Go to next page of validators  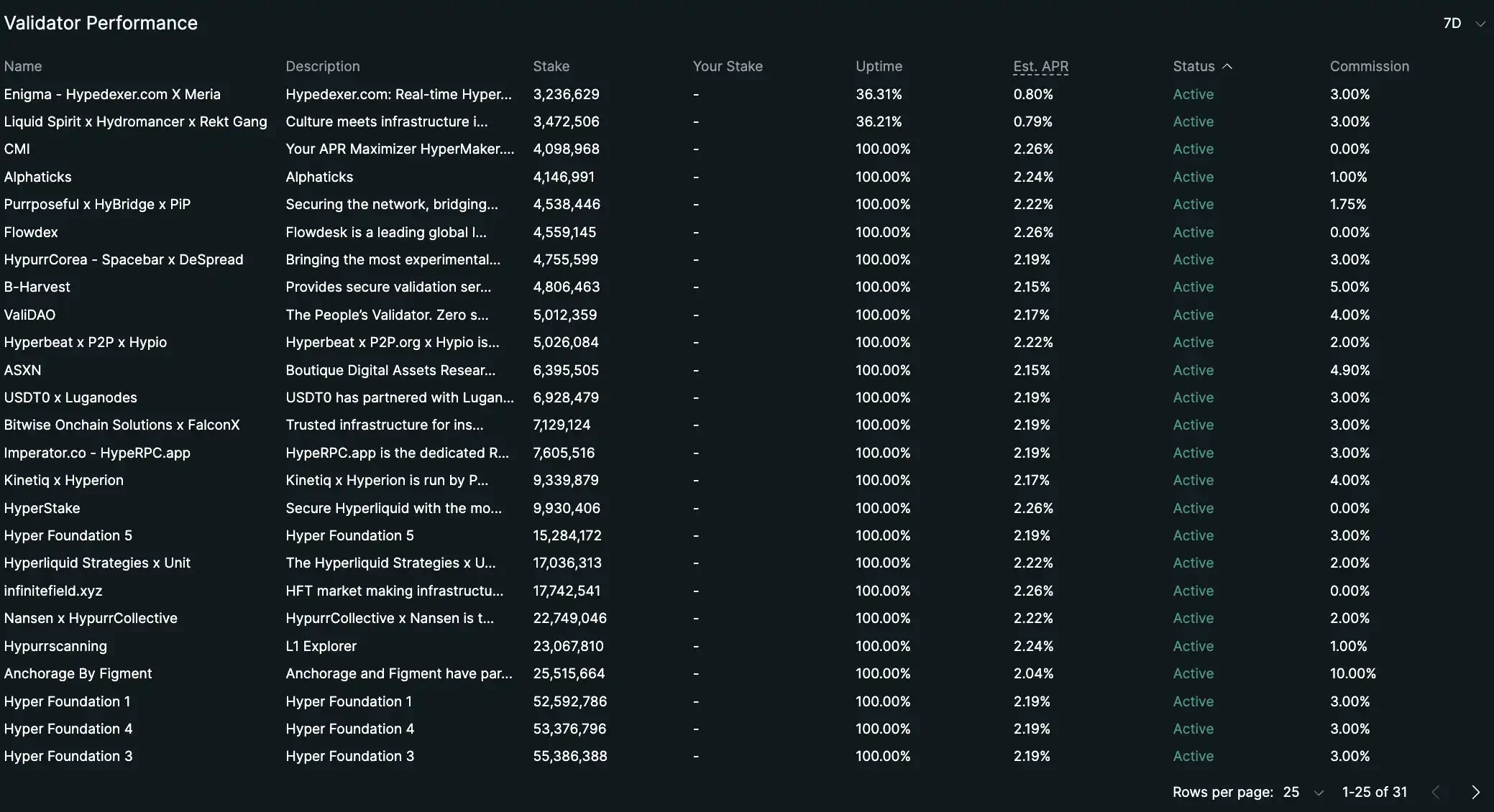(x=1475, y=792)
